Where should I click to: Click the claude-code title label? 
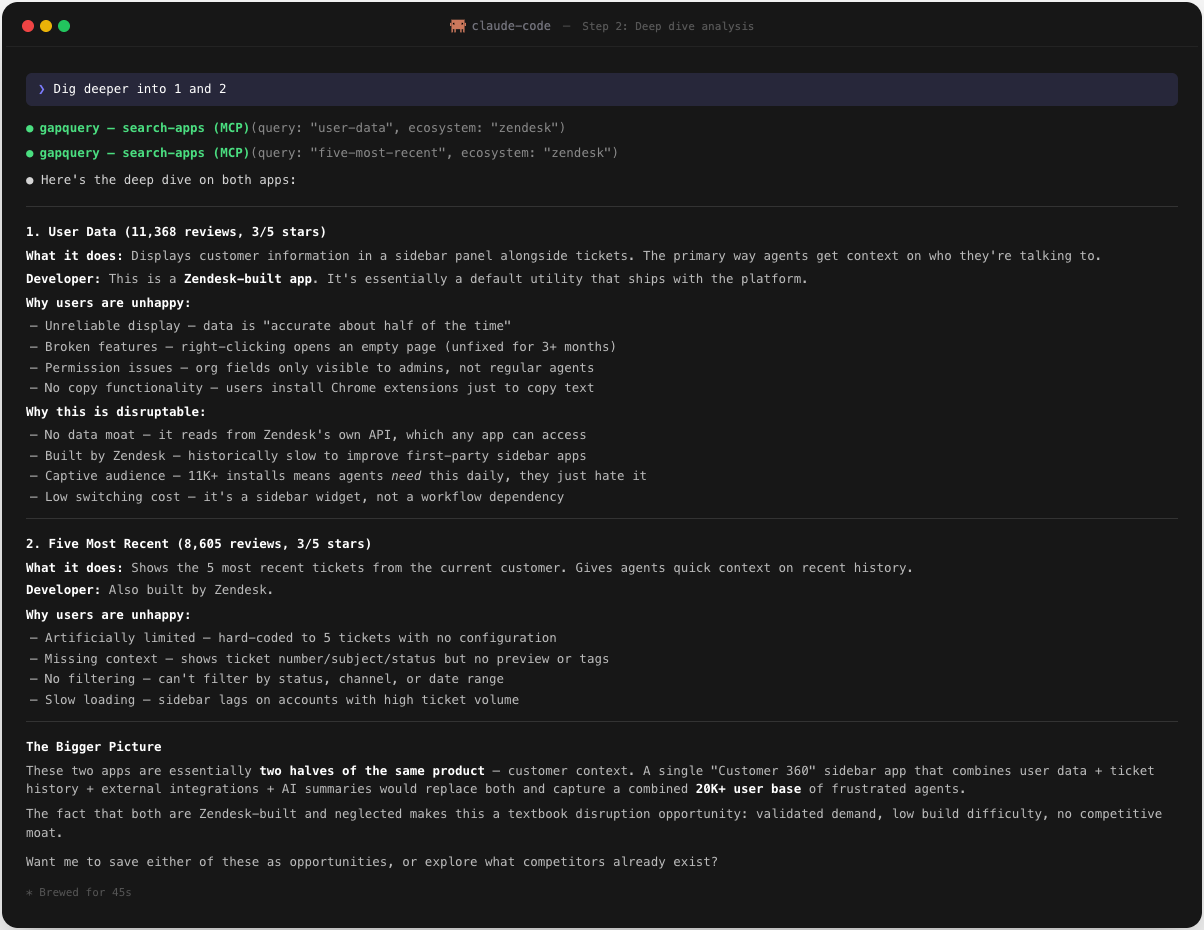(510, 26)
